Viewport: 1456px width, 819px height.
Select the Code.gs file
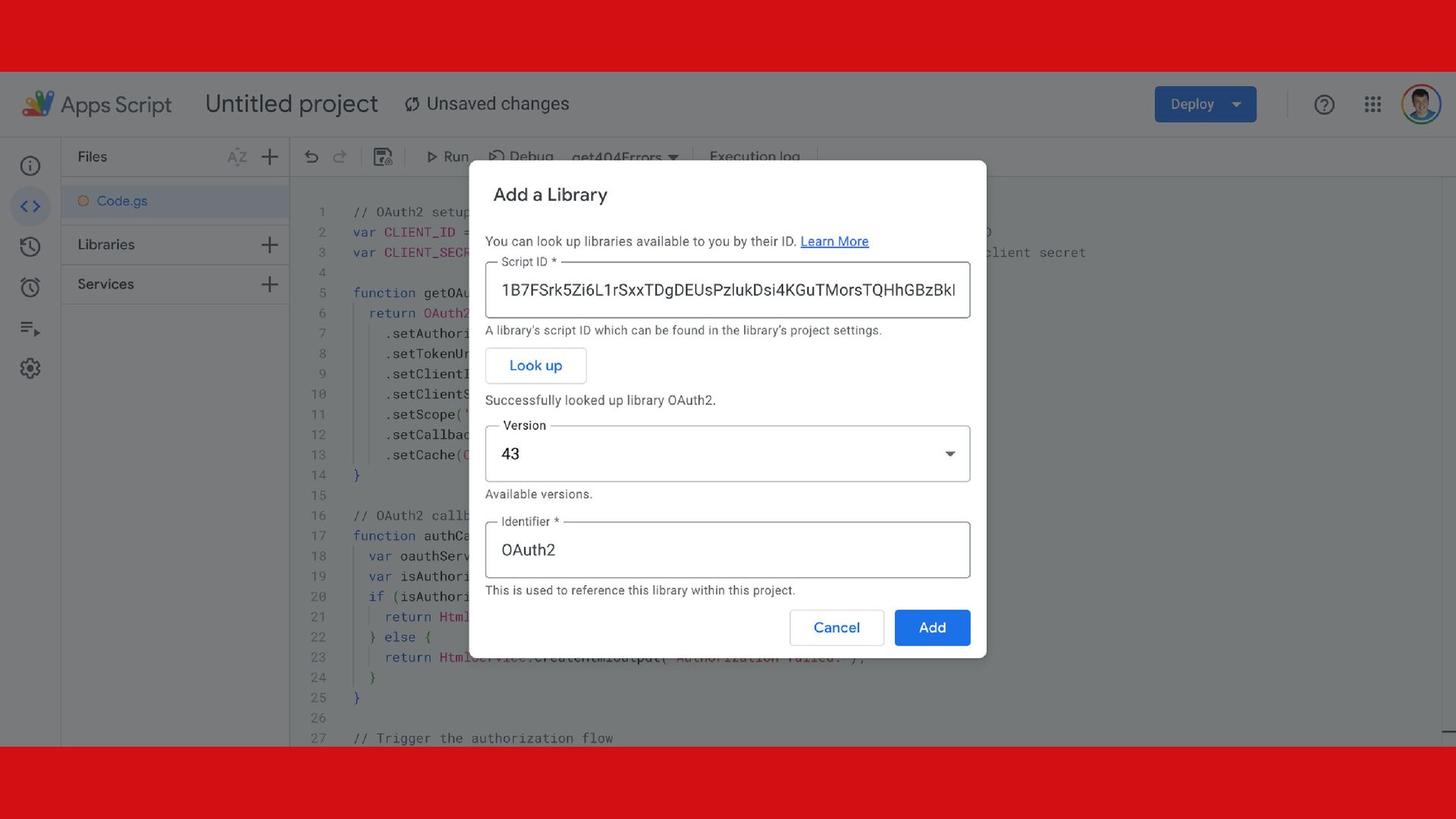[x=122, y=201]
